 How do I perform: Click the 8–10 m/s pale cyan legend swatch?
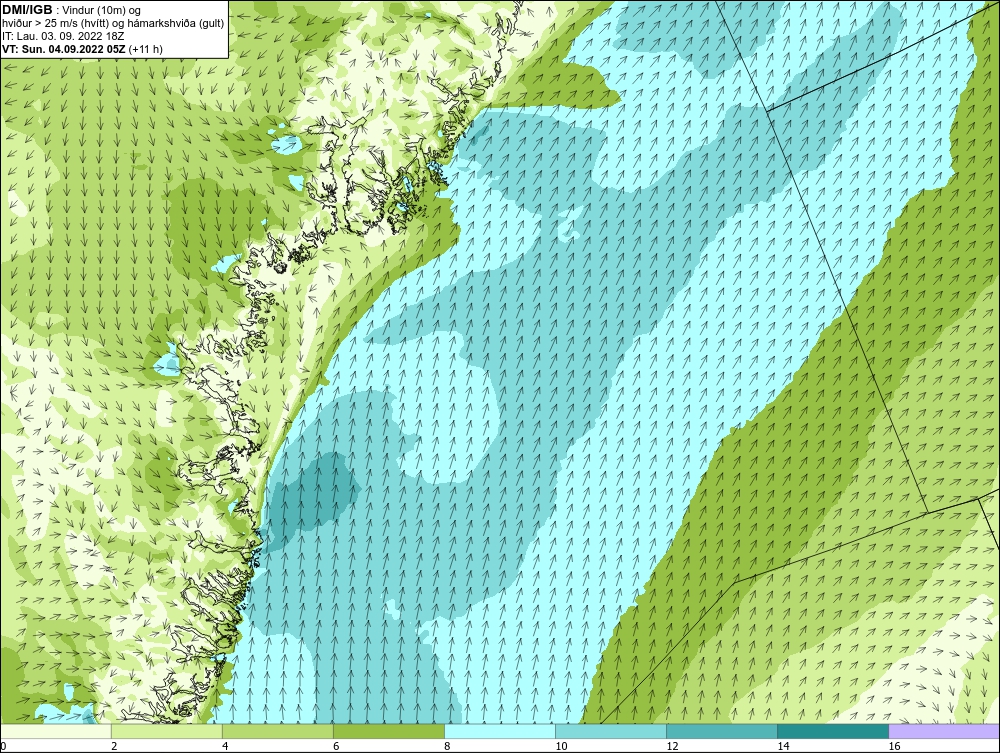click(500, 731)
